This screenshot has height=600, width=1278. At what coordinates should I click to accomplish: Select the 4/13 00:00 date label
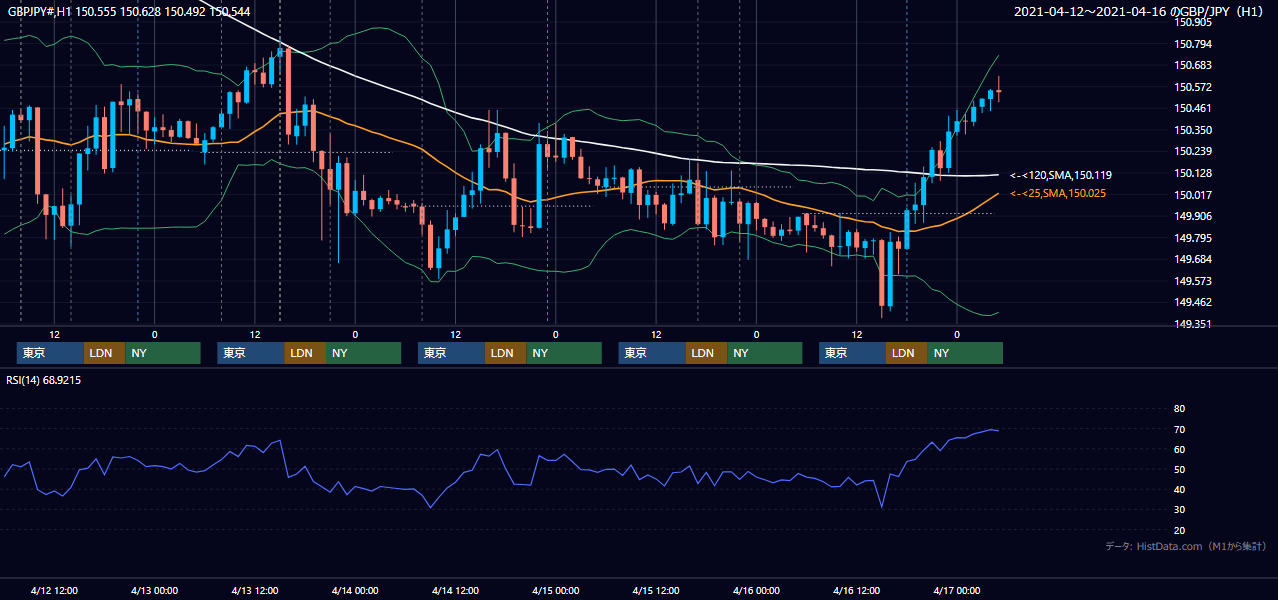click(x=154, y=591)
